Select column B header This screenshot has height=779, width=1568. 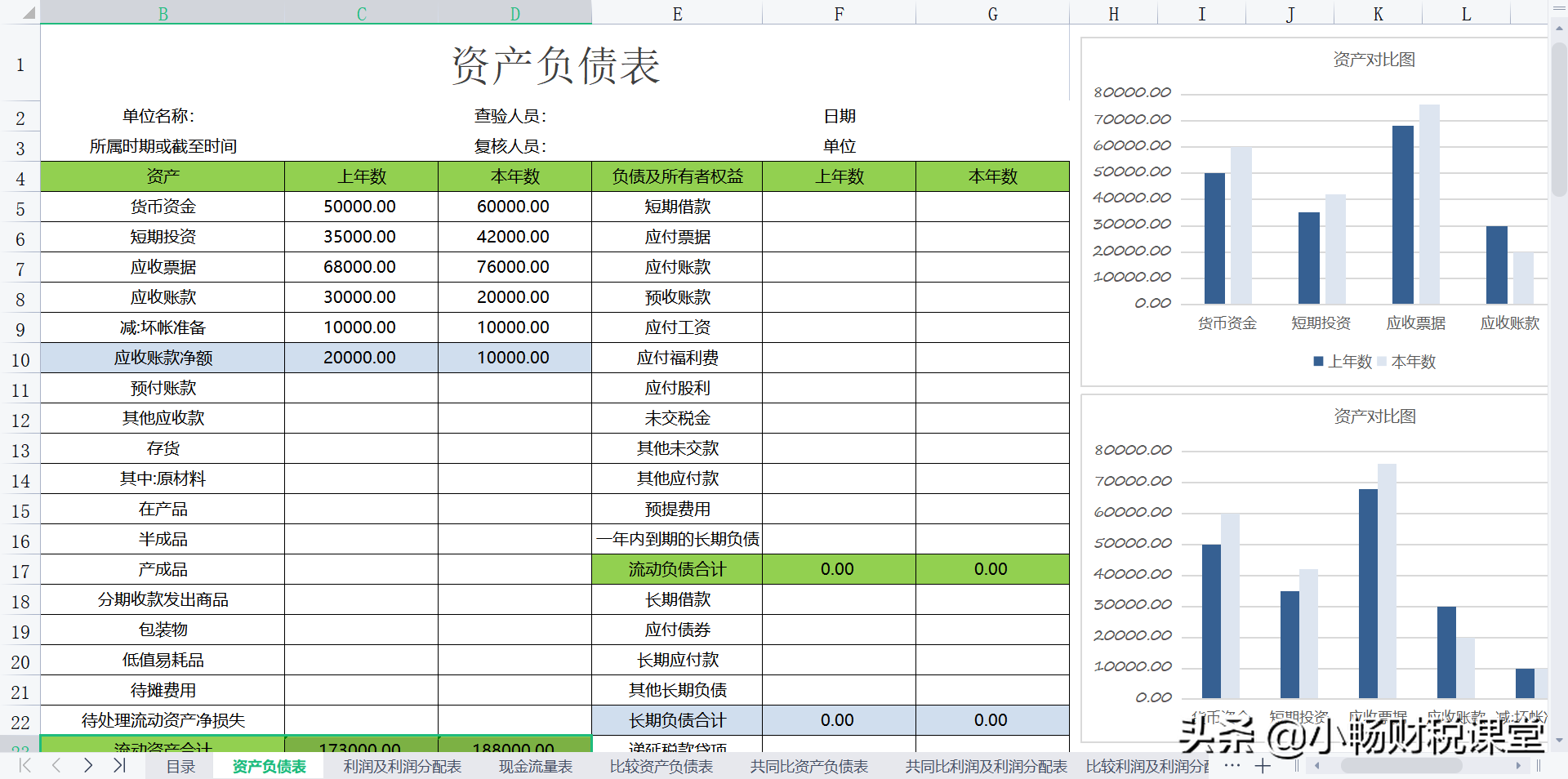(x=163, y=13)
